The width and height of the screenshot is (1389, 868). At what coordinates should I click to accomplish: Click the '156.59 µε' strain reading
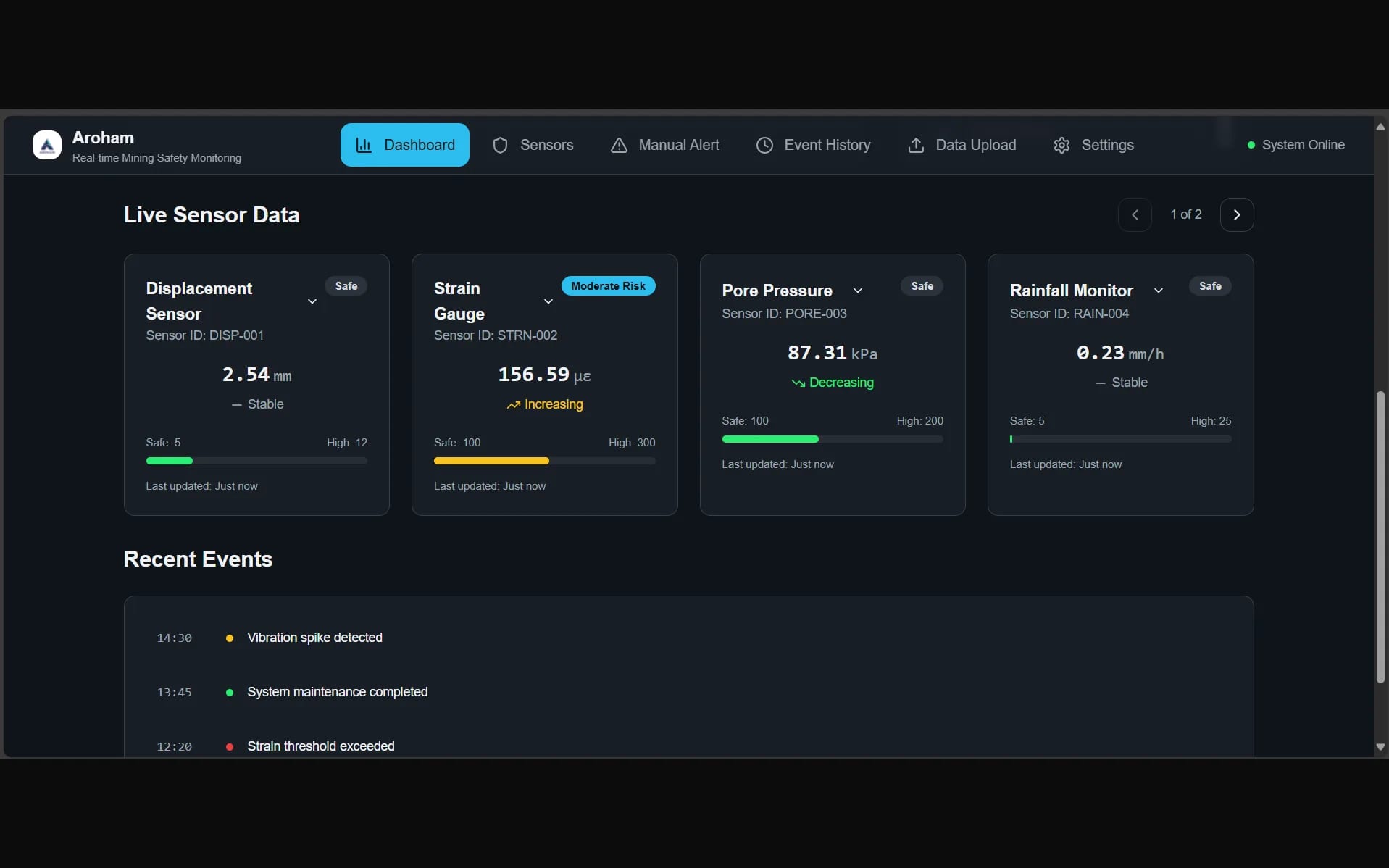(544, 375)
